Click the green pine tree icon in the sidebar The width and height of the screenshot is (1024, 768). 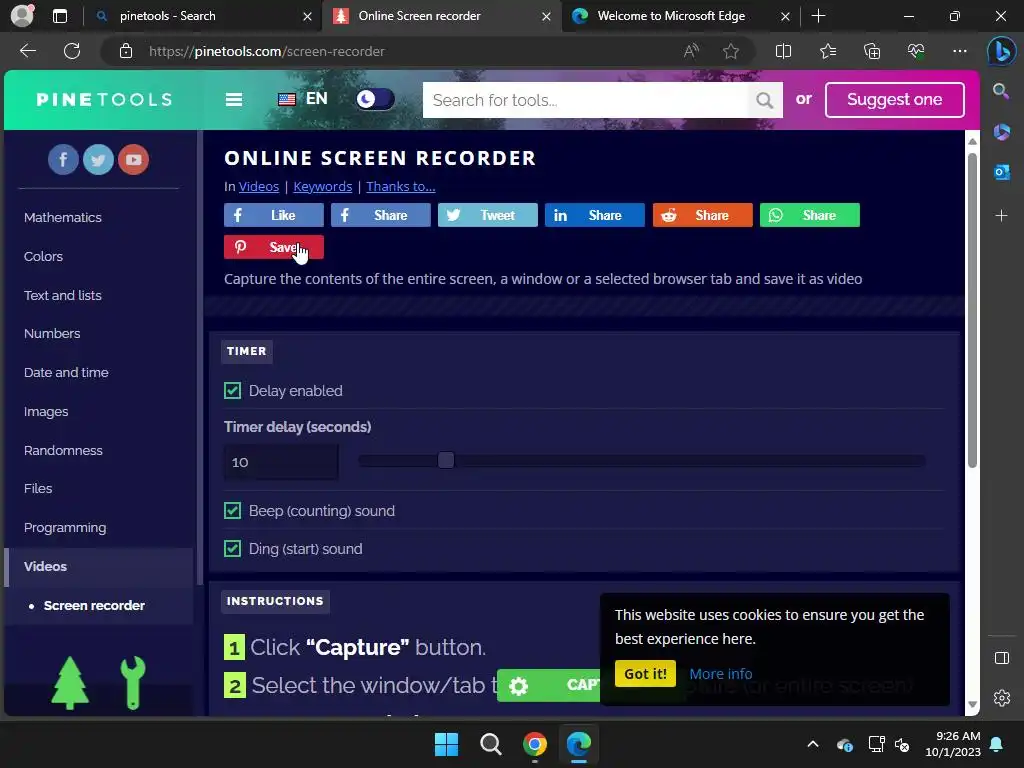(x=70, y=683)
